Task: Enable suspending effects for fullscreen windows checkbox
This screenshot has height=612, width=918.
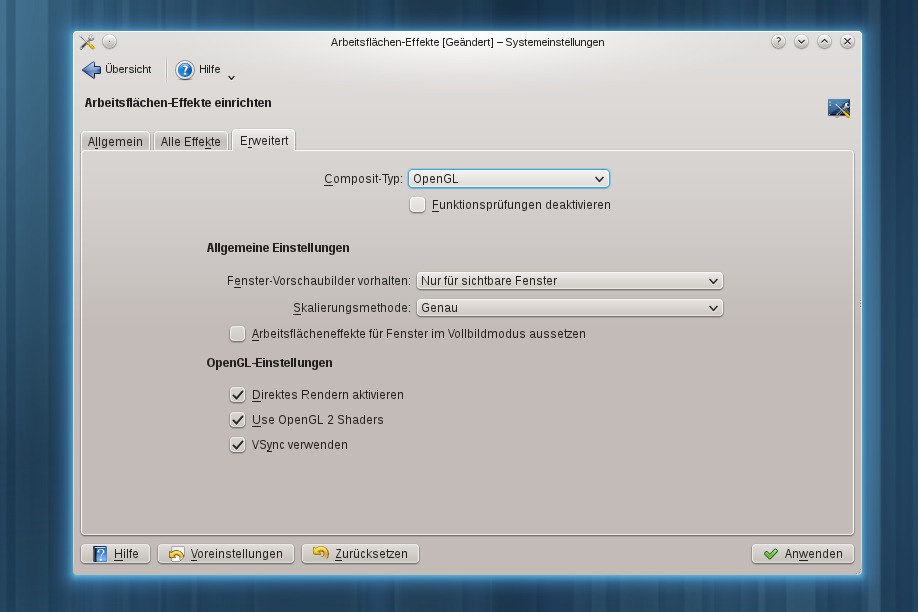Action: tap(237, 333)
